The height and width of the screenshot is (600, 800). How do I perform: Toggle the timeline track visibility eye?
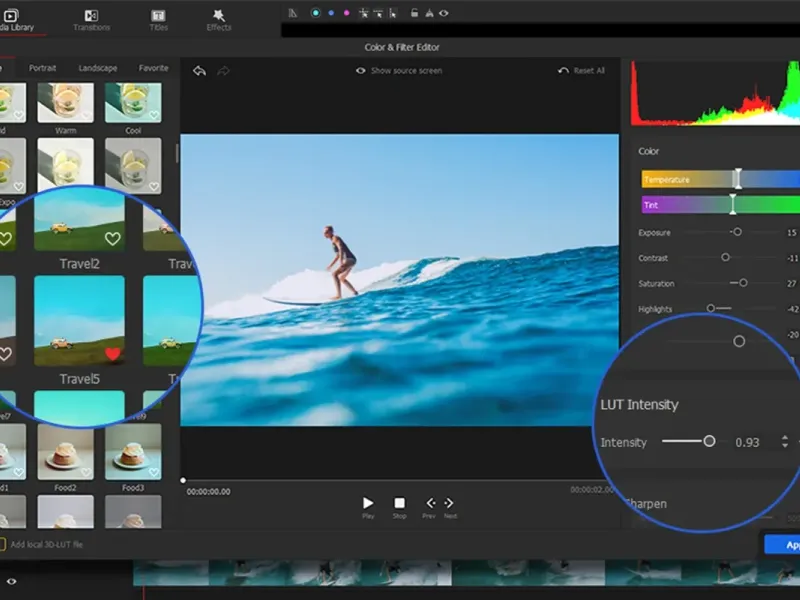tap(12, 580)
